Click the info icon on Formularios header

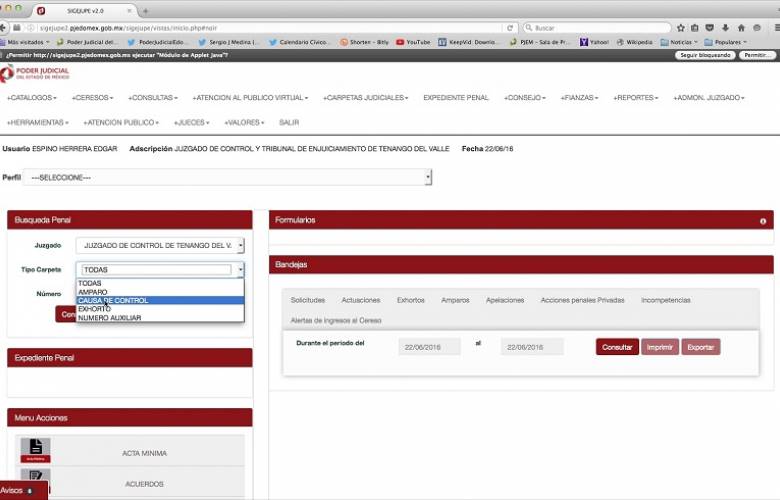click(763, 220)
